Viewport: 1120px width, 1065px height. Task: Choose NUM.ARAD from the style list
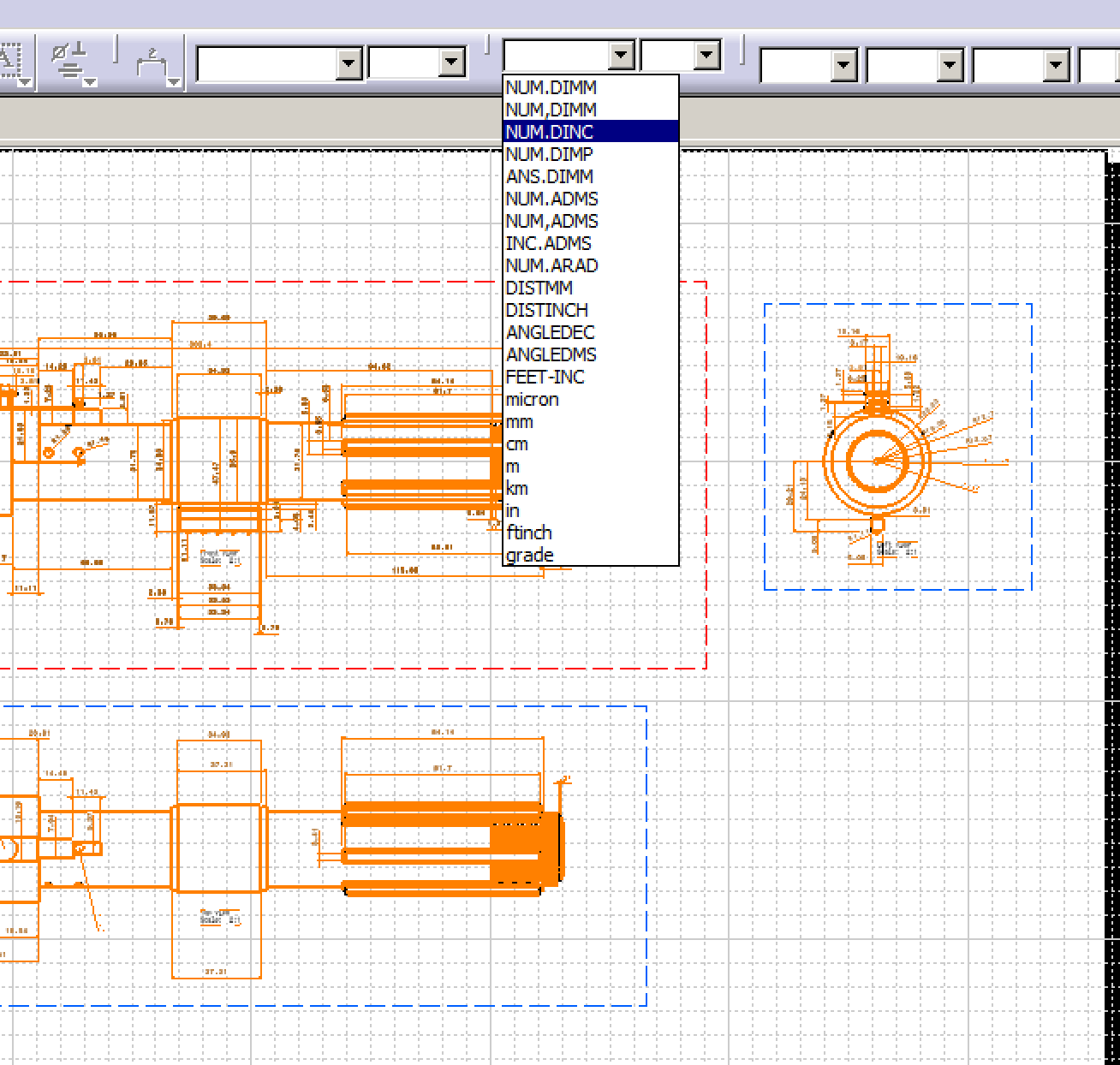tap(551, 265)
